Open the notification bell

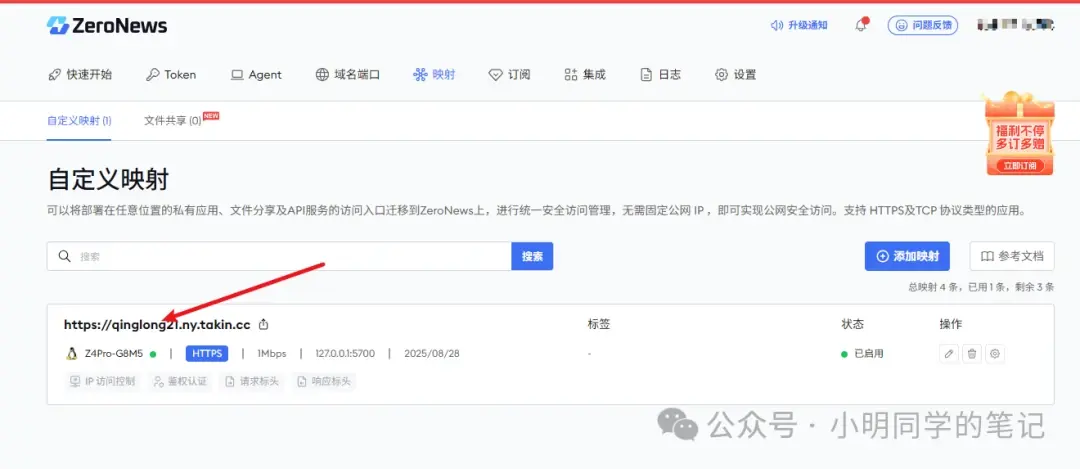point(861,25)
